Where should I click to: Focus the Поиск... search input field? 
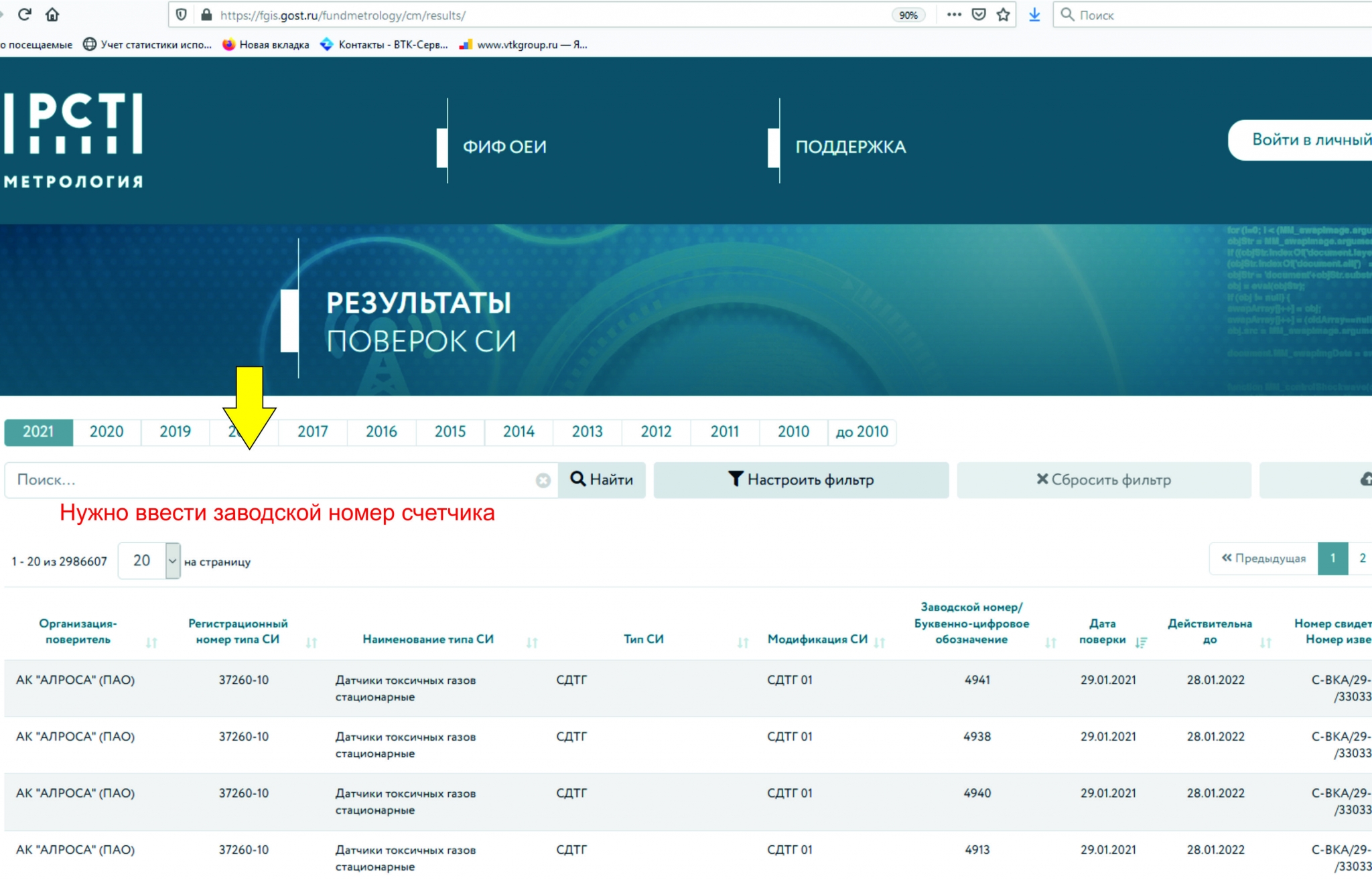tap(268, 480)
